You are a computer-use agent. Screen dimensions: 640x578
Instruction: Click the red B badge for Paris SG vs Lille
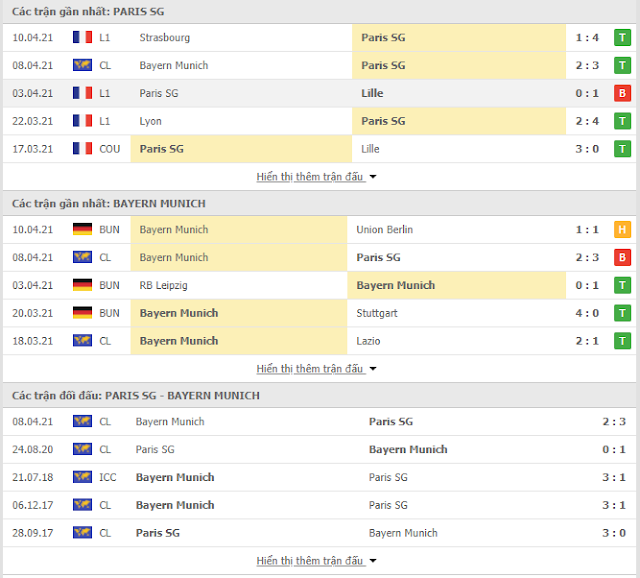(622, 93)
